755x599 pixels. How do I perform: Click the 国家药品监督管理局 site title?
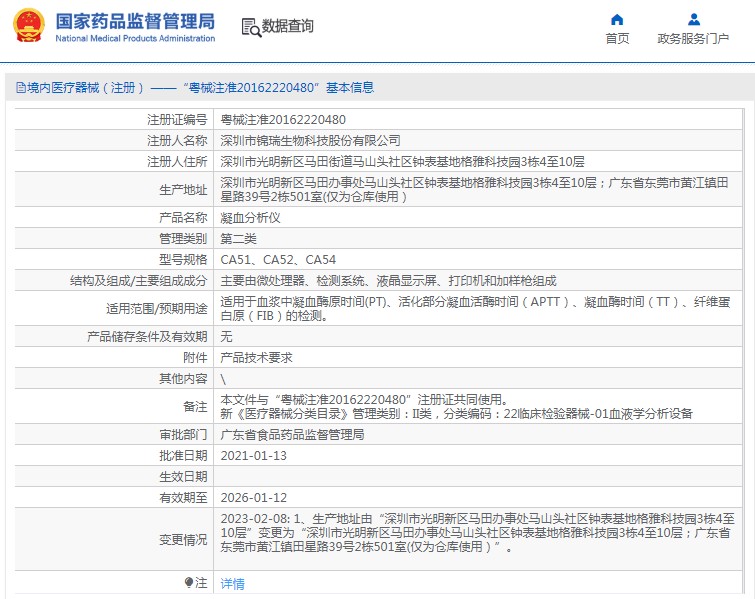coord(135,21)
